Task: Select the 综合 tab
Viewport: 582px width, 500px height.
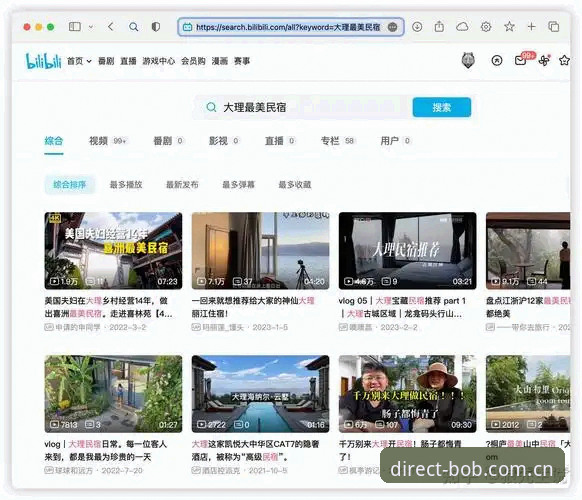Action: click(54, 141)
